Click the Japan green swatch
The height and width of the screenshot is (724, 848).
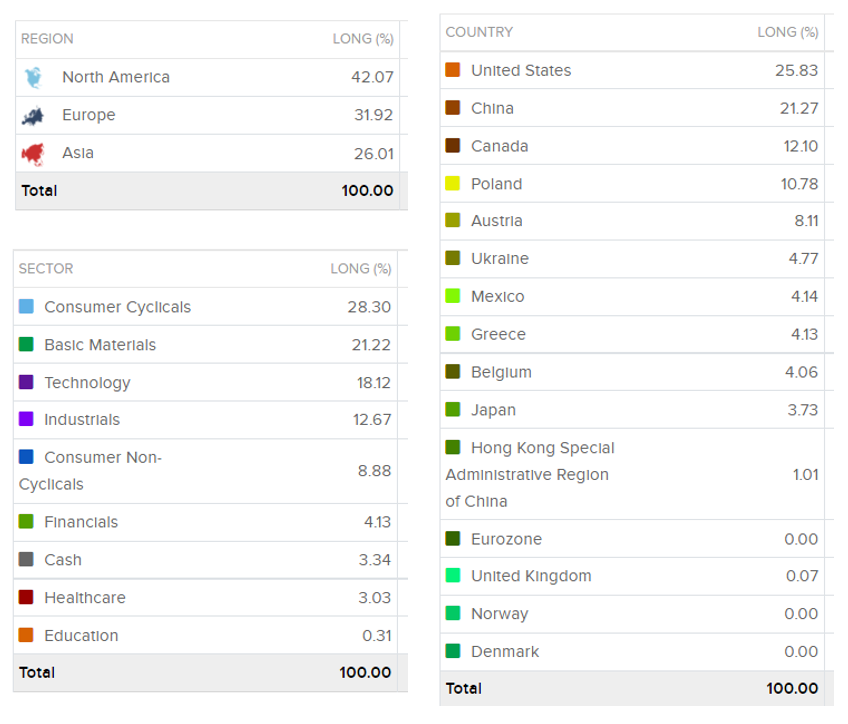(453, 409)
